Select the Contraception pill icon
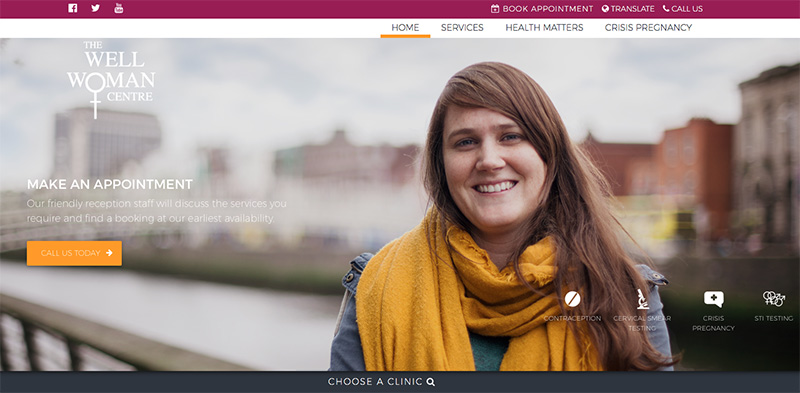This screenshot has height=393, width=800. click(572, 299)
